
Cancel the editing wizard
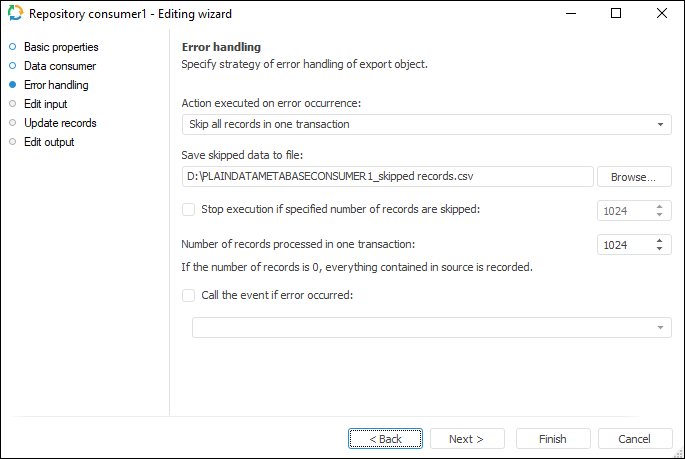pos(634,439)
